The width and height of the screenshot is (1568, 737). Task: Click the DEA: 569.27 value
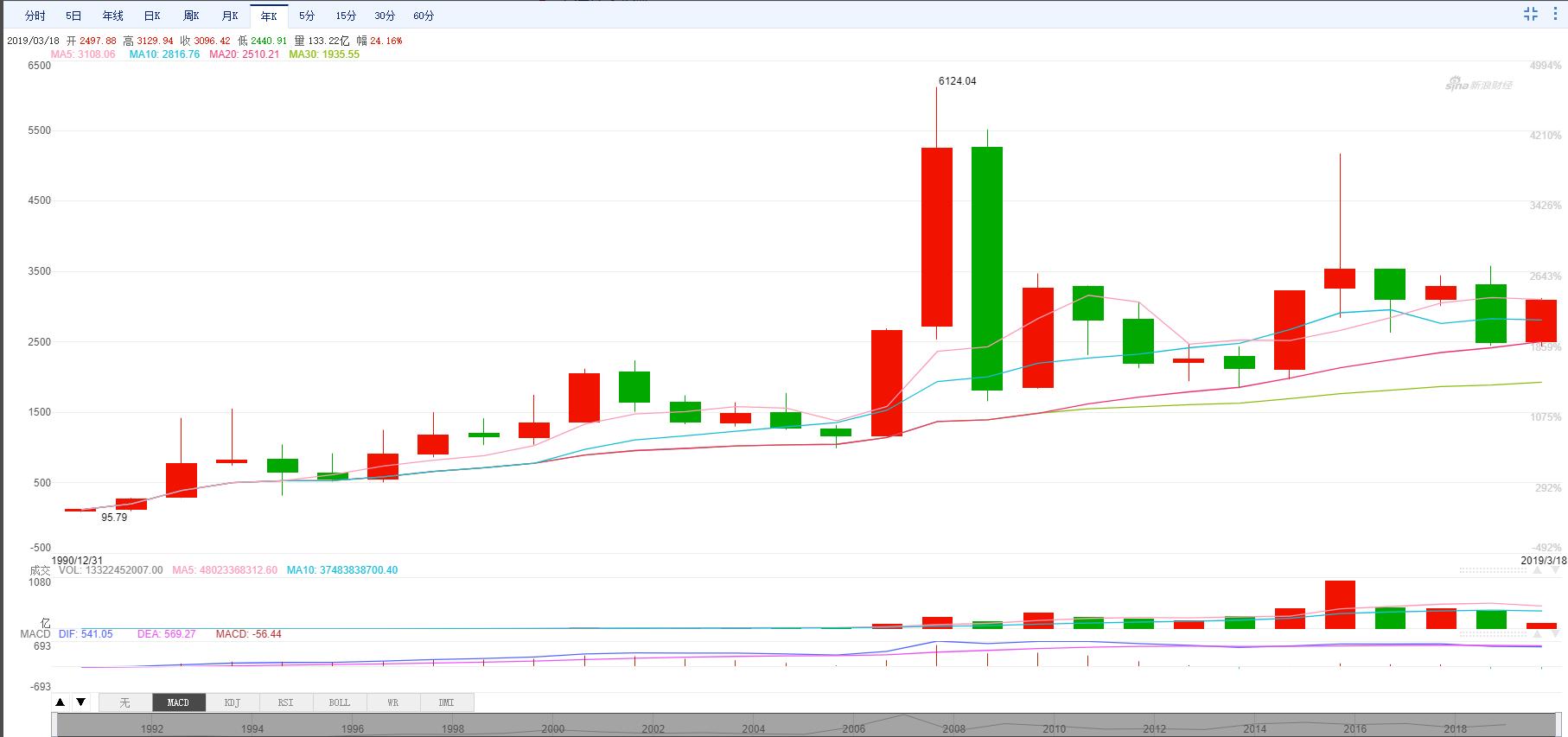pyautogui.click(x=167, y=634)
